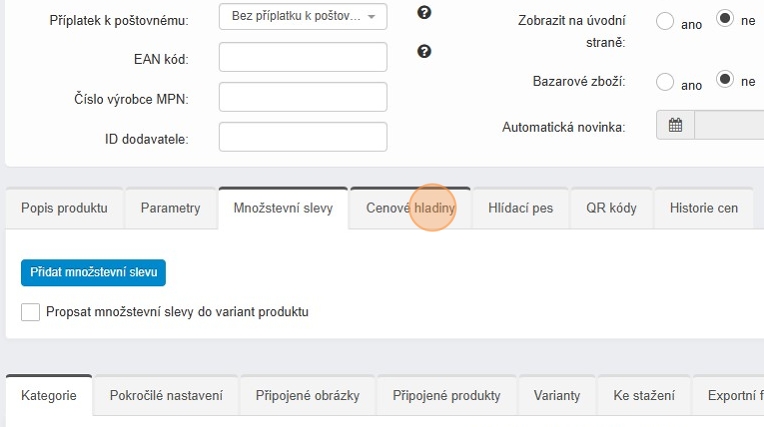Screen dimensions: 764x427
Task: Select 'ne' for Zobrazit na úvodní straně
Action: point(726,19)
